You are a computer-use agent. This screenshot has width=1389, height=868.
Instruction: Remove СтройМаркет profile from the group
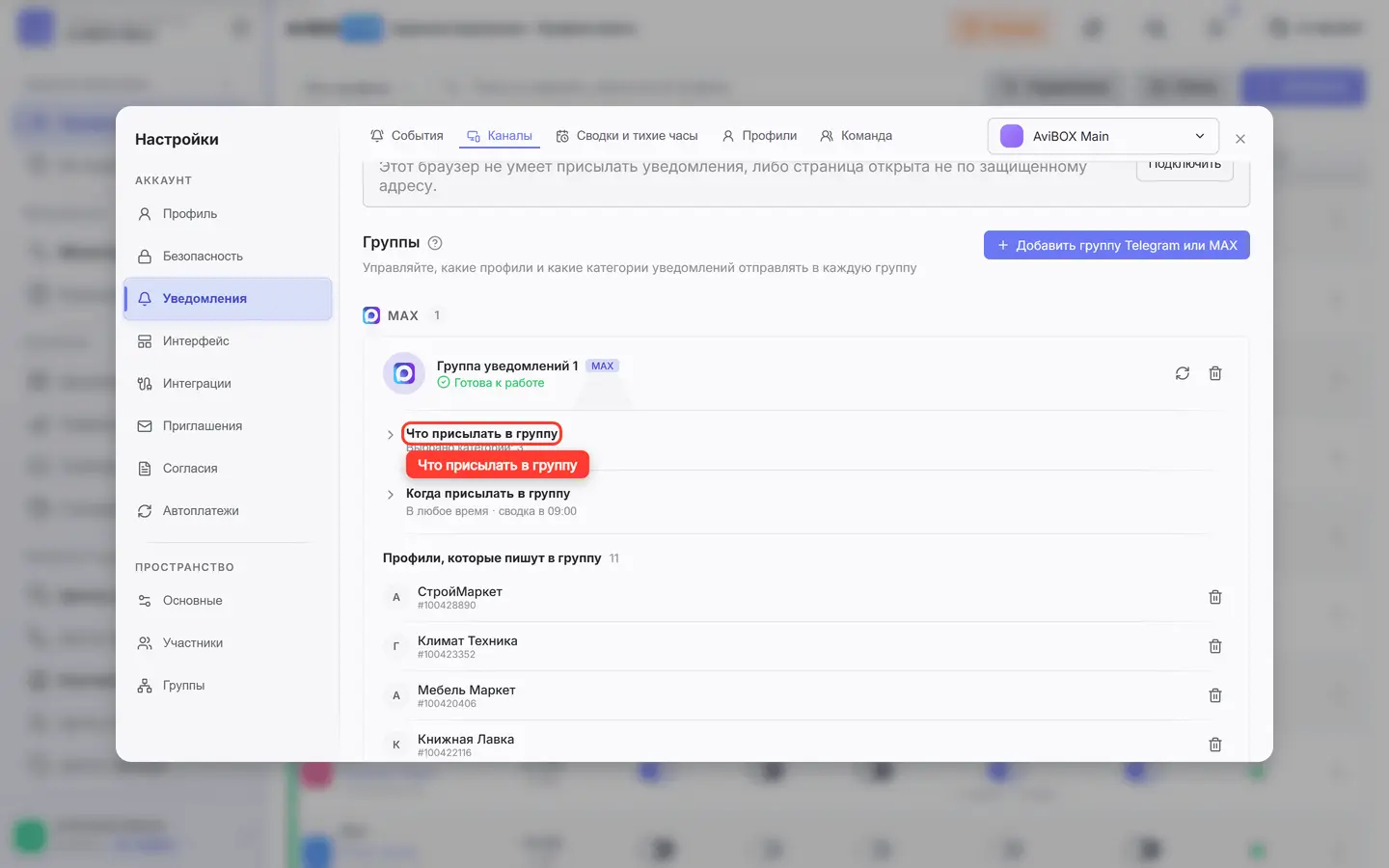pyautogui.click(x=1215, y=597)
